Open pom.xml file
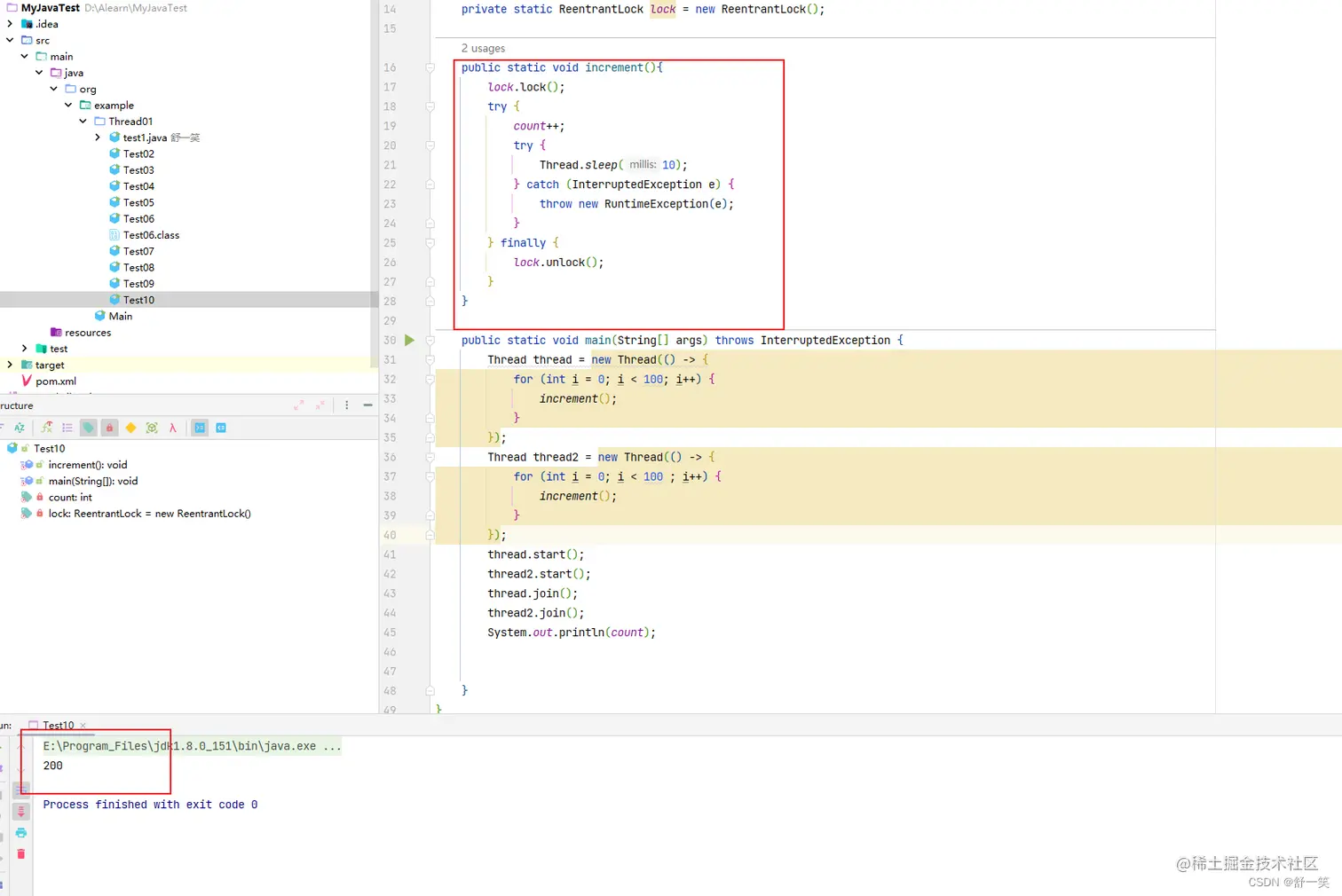The height and width of the screenshot is (896, 1342). click(55, 381)
